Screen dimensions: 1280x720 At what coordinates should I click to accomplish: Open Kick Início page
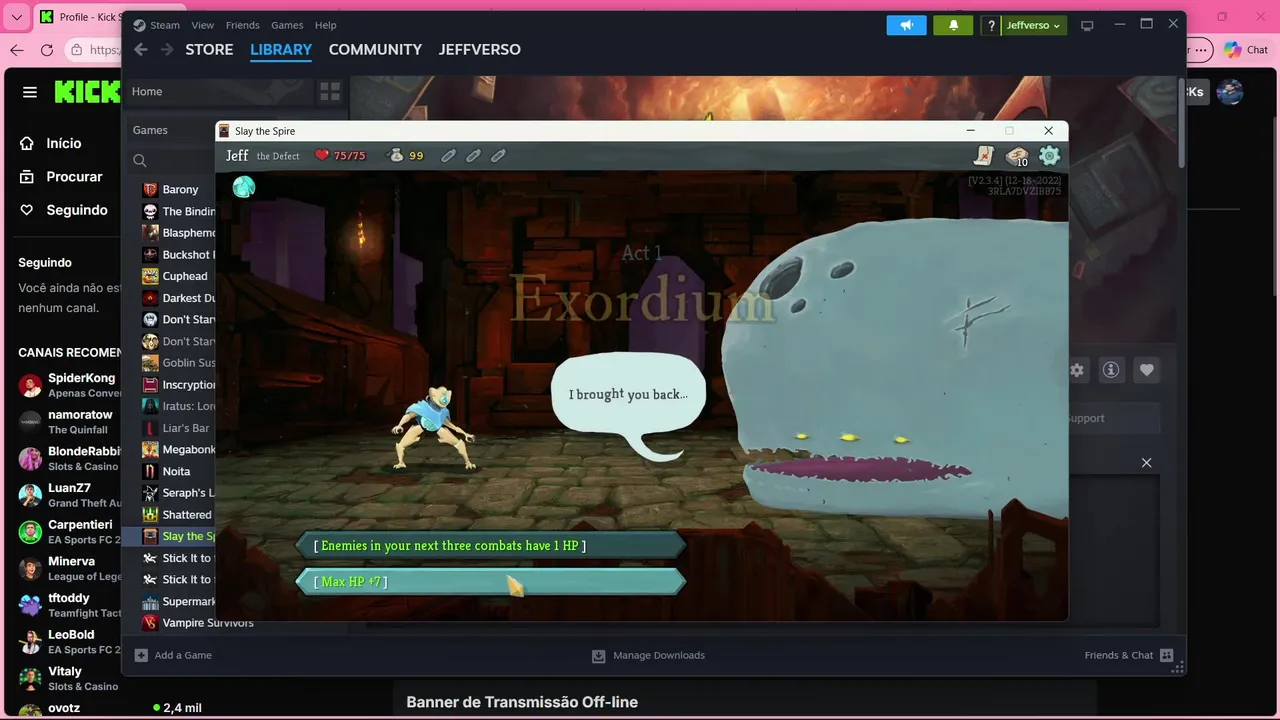click(63, 143)
